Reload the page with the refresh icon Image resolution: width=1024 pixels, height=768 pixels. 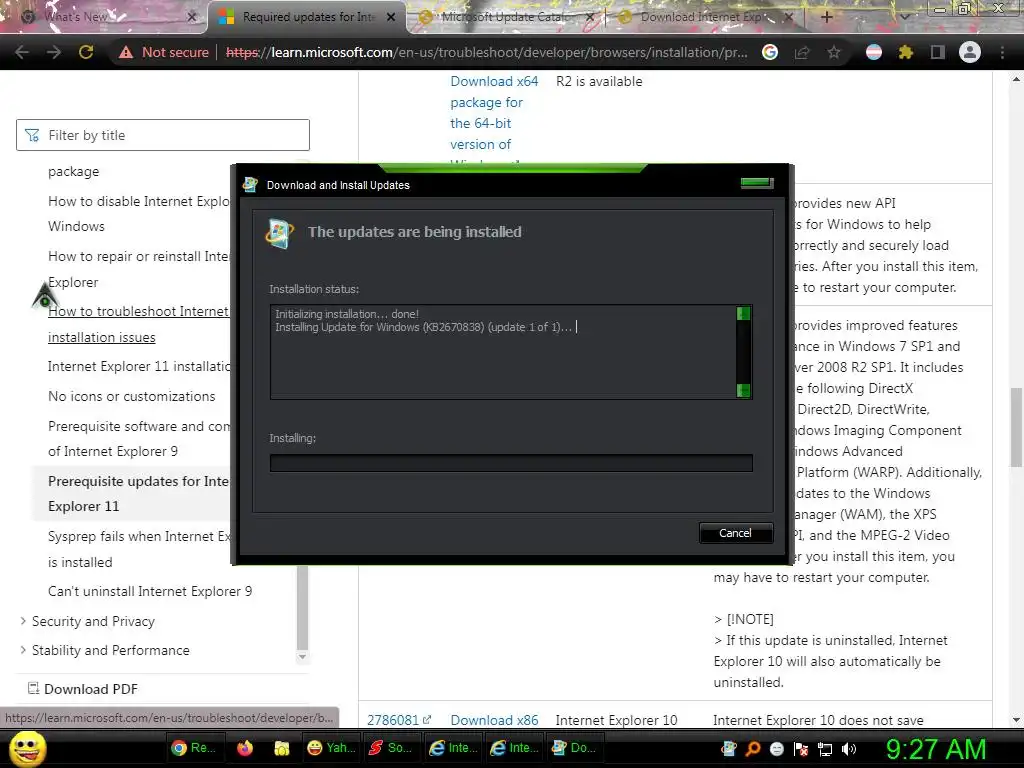point(86,52)
